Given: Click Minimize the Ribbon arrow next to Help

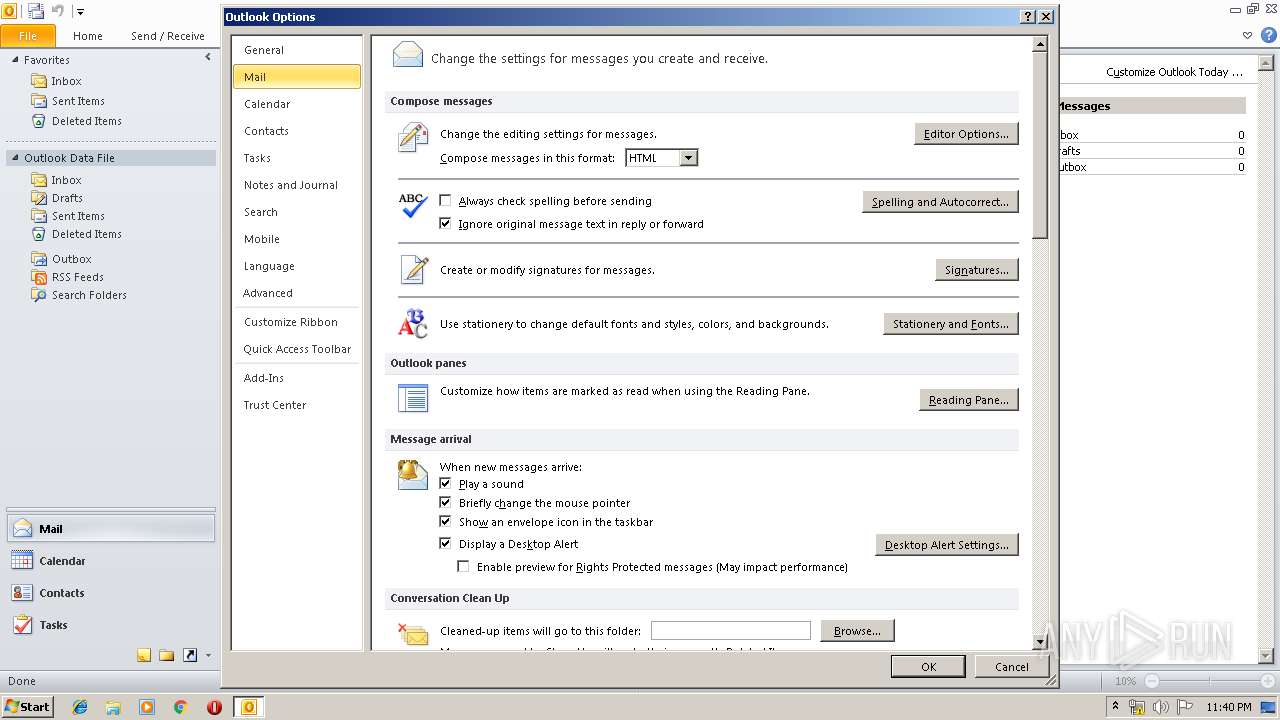Looking at the screenshot, I should click(x=1248, y=35).
